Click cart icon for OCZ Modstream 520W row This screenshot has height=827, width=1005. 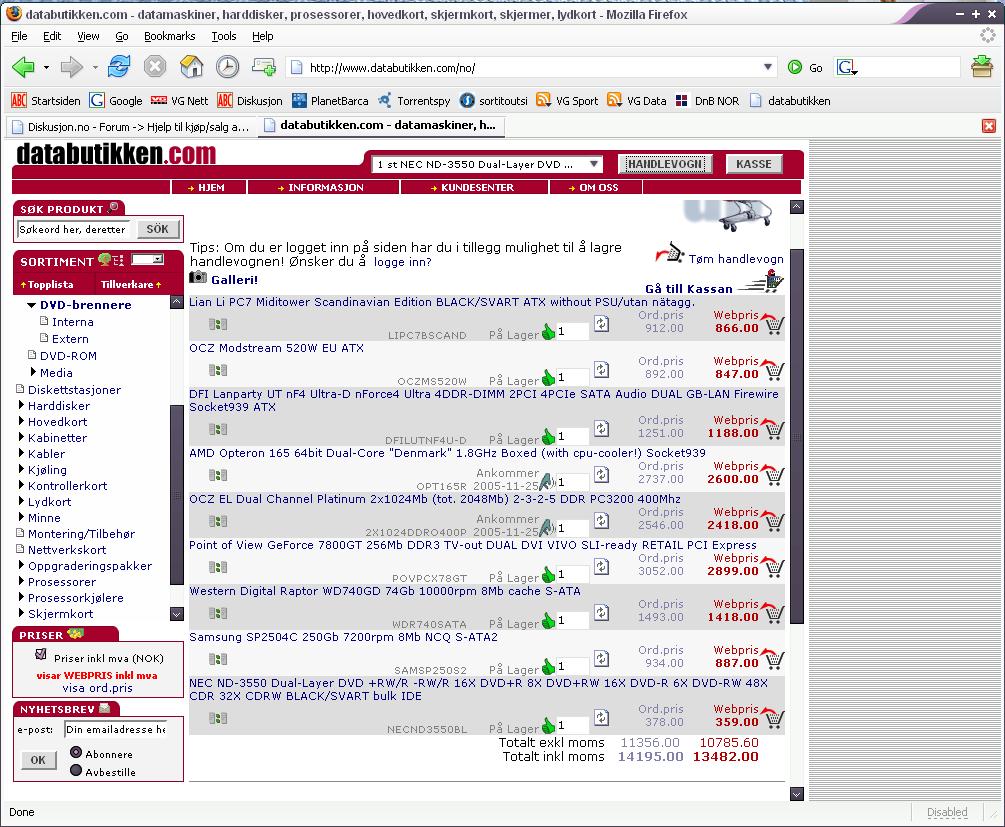point(772,369)
